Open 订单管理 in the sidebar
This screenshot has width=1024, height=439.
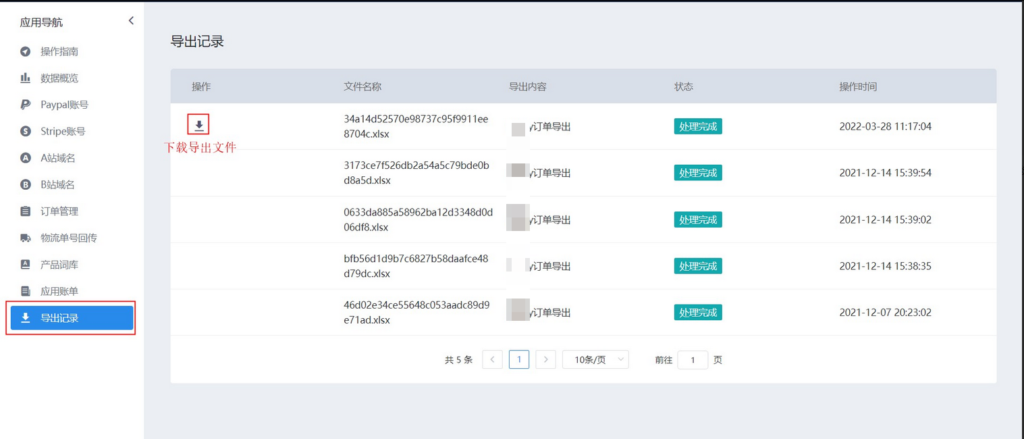coord(58,211)
